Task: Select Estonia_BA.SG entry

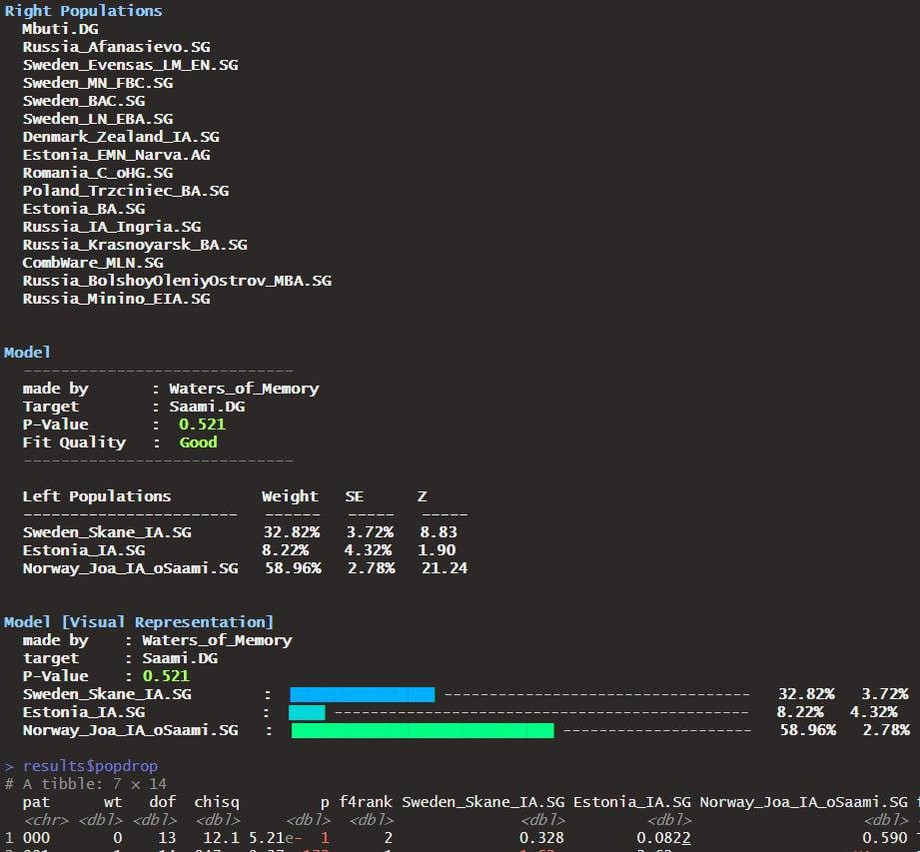Action: pyautogui.click(x=84, y=208)
